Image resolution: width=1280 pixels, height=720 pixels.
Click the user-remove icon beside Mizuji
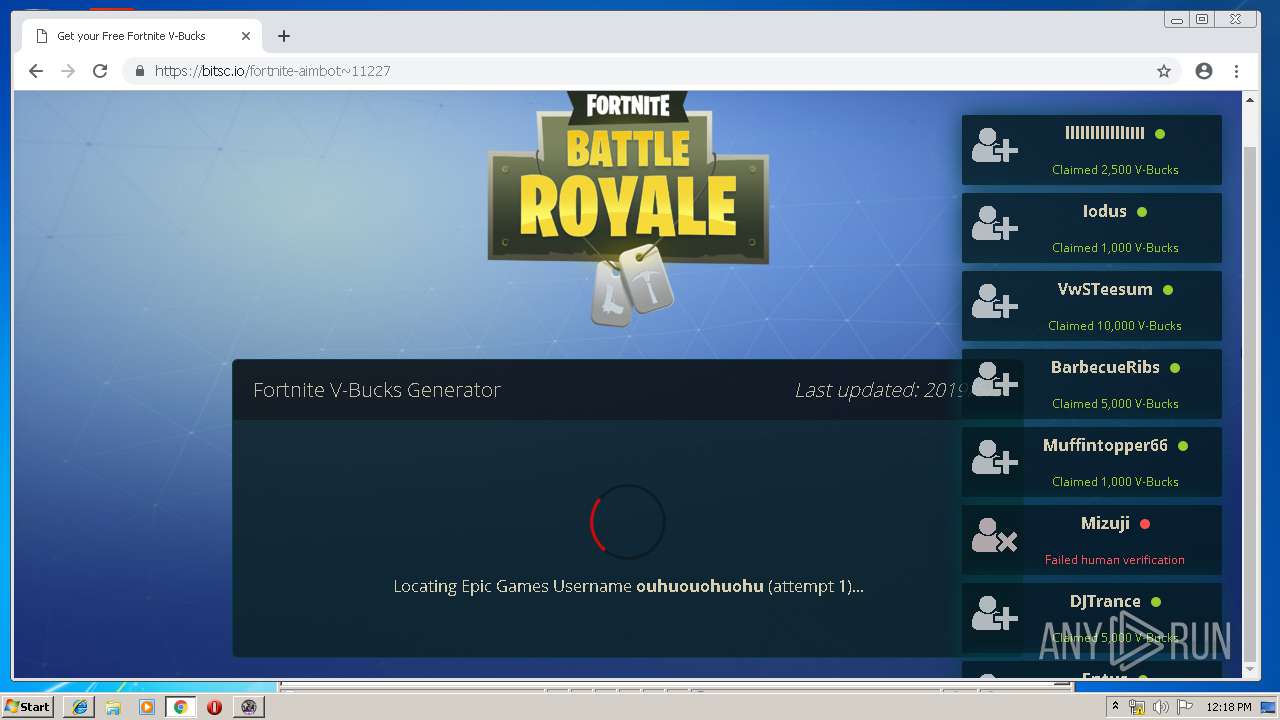(x=995, y=536)
